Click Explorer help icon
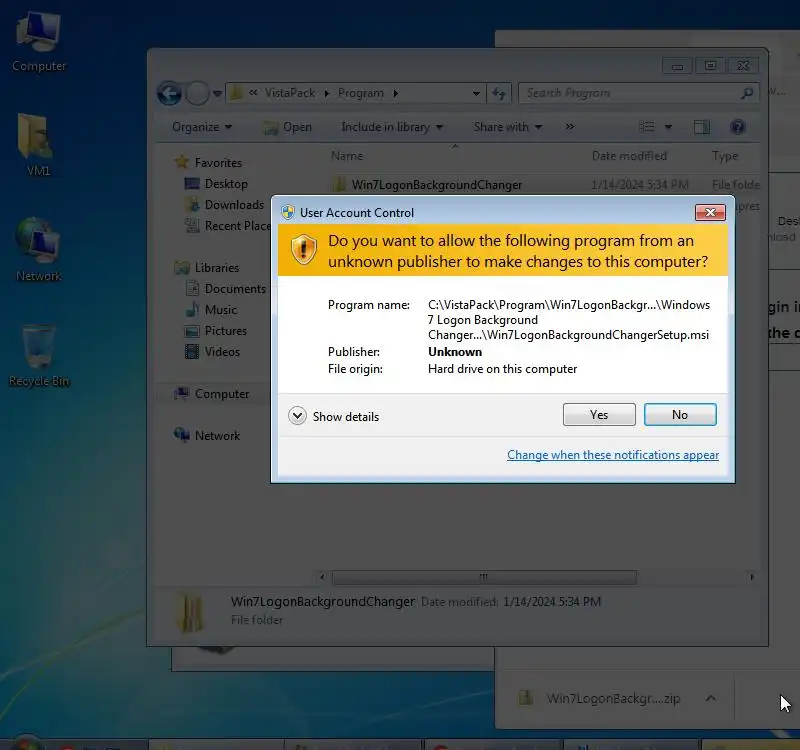Viewport: 800px width, 750px height. click(737, 127)
